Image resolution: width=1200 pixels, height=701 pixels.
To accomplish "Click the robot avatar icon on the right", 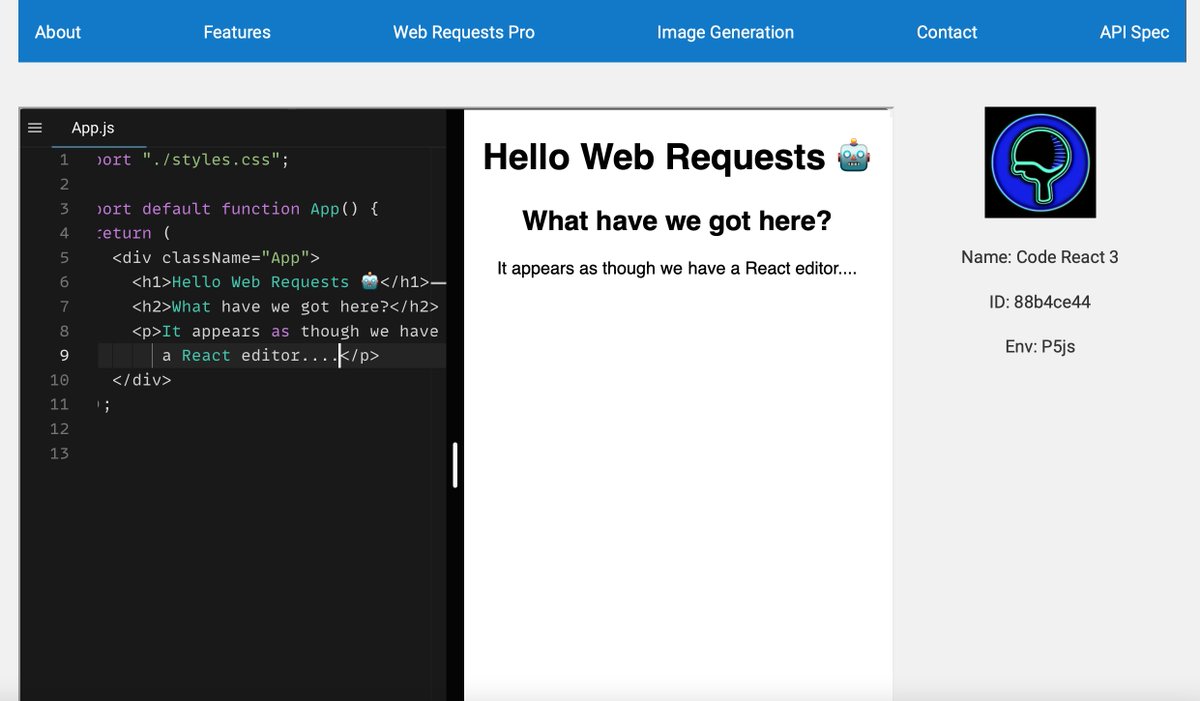I will click(1040, 162).
